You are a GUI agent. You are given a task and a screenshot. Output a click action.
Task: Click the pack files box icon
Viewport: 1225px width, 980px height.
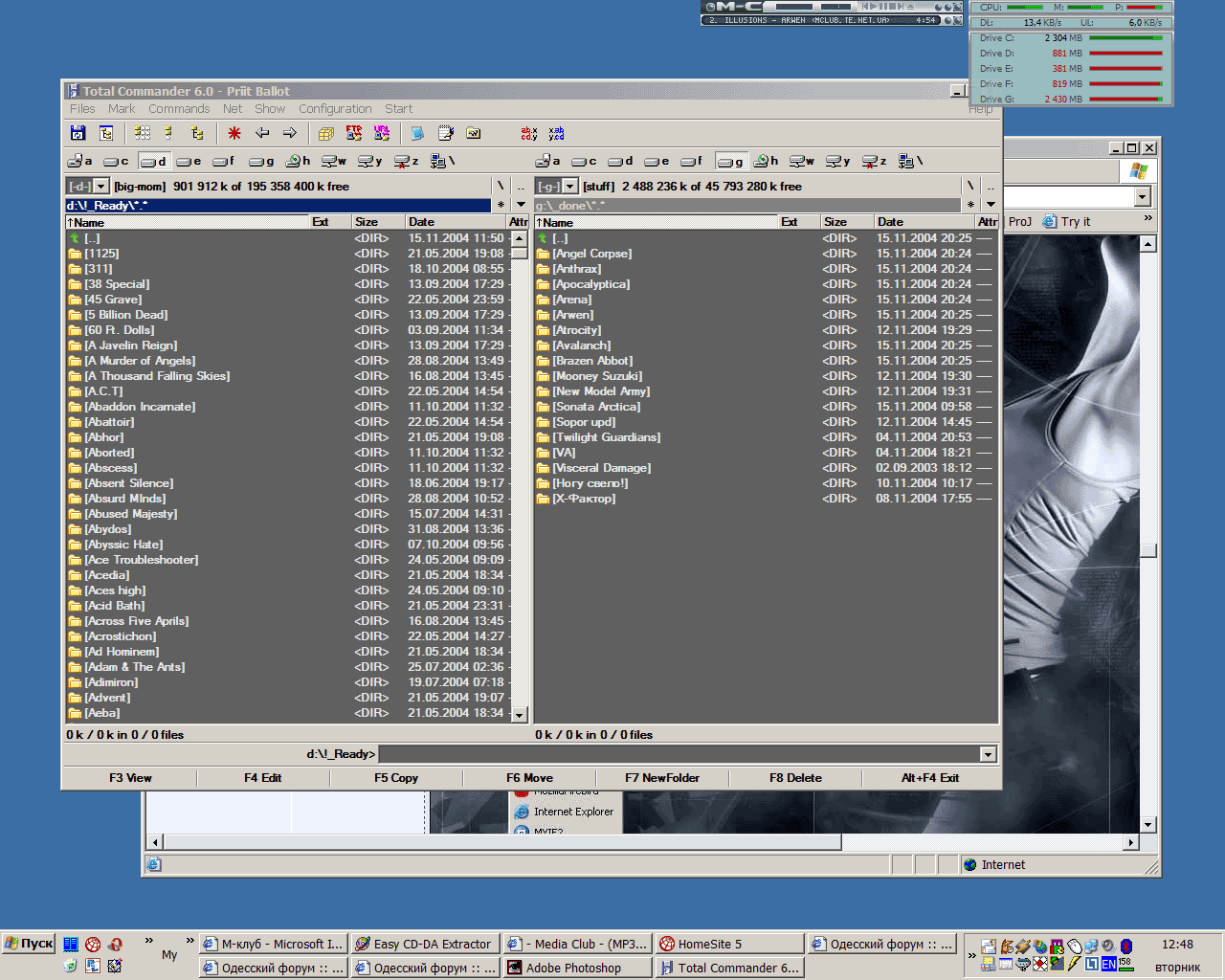coord(325,133)
